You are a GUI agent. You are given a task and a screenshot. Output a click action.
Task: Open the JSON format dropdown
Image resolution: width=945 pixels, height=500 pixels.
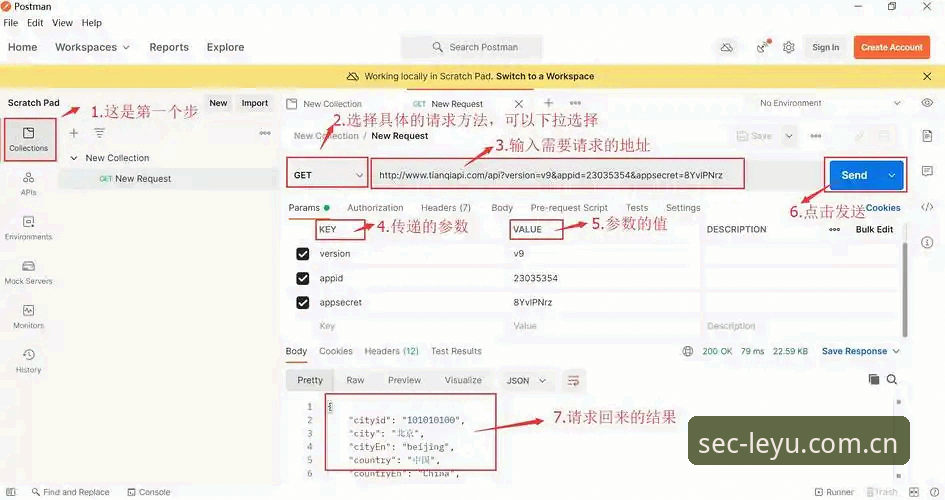pyautogui.click(x=526, y=380)
